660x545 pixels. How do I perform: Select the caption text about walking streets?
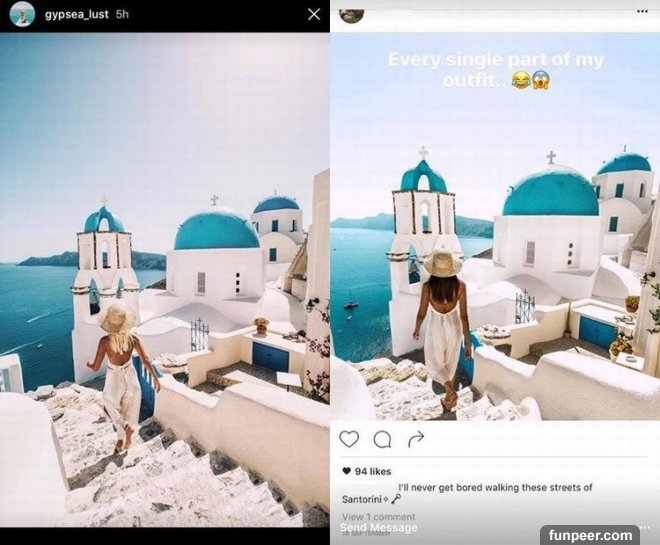pyautogui.click(x=467, y=493)
